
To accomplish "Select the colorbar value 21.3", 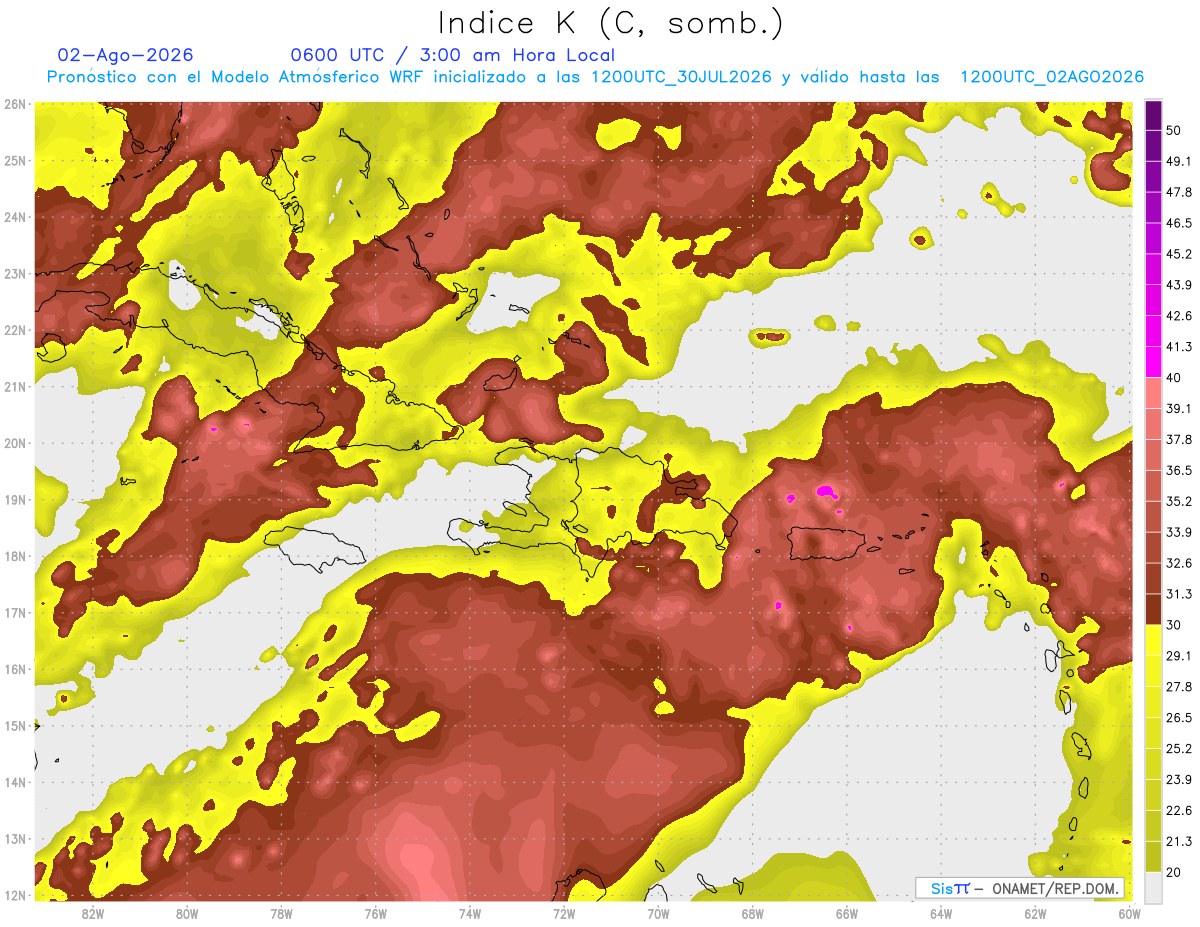I will click(1179, 841).
